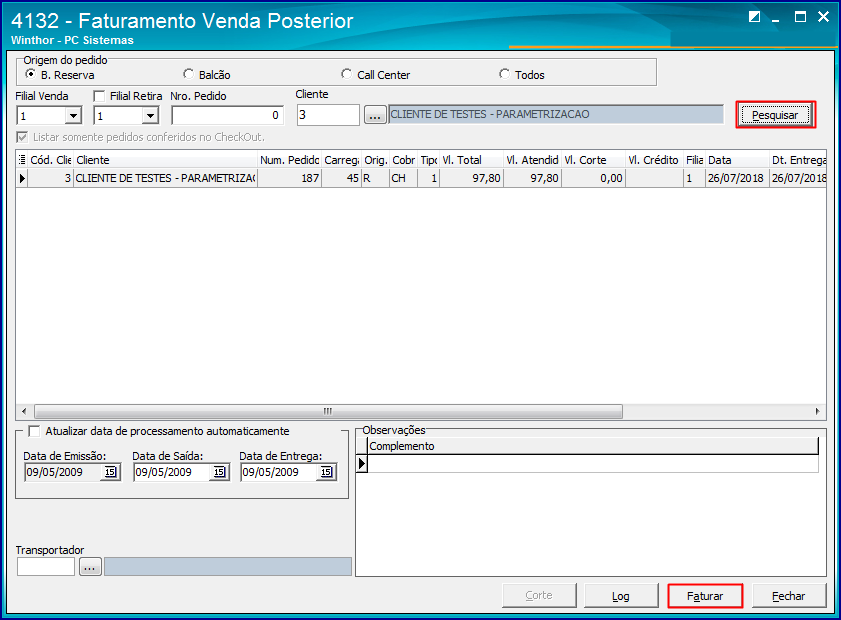Click the Vl. Atendido column header
This screenshot has height=620, width=841.
[x=533, y=160]
